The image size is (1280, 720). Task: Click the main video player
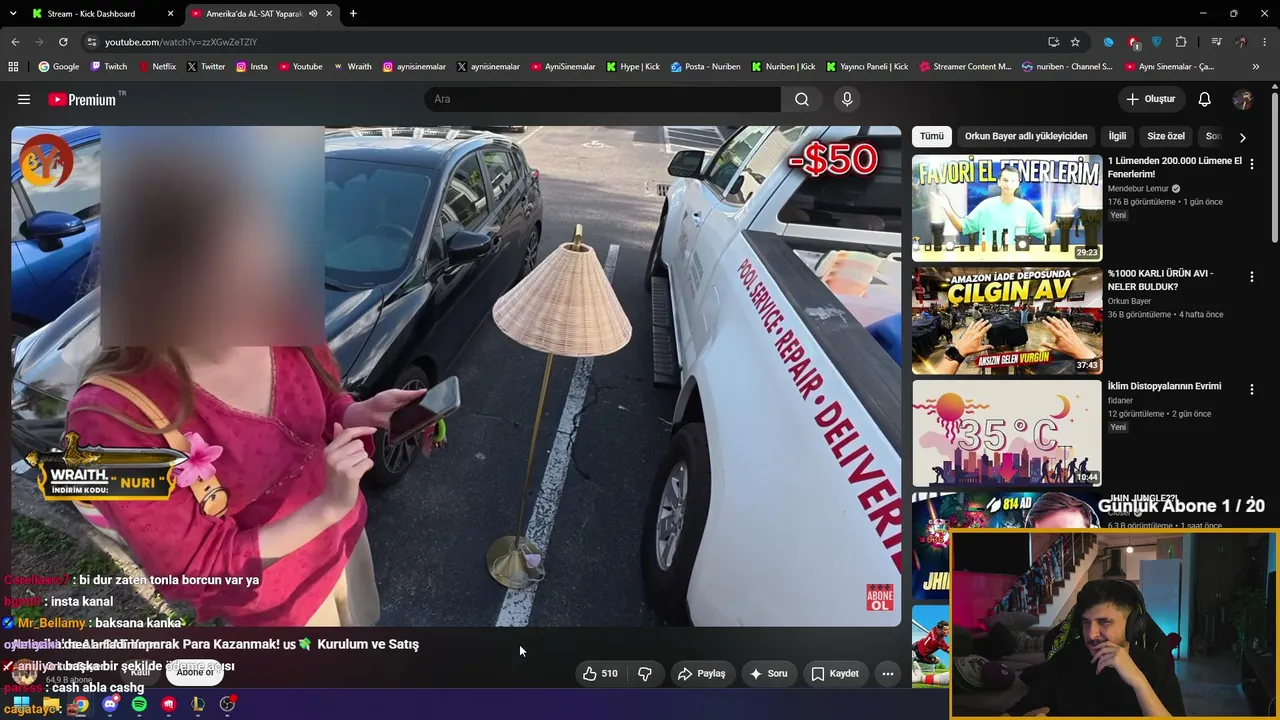(x=456, y=376)
